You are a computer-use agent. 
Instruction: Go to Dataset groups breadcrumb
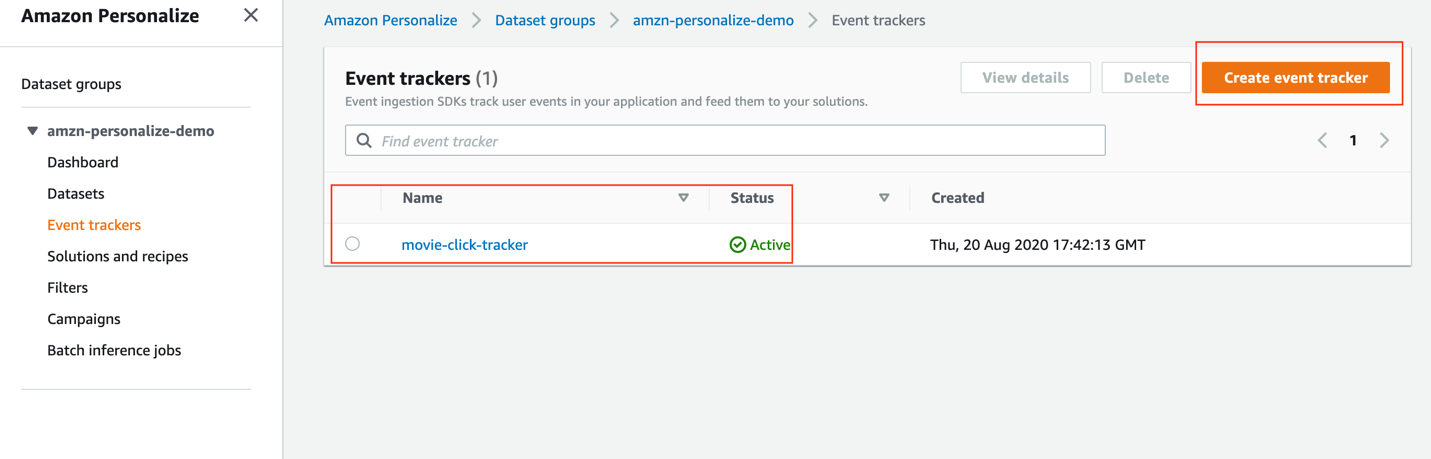pyautogui.click(x=545, y=20)
